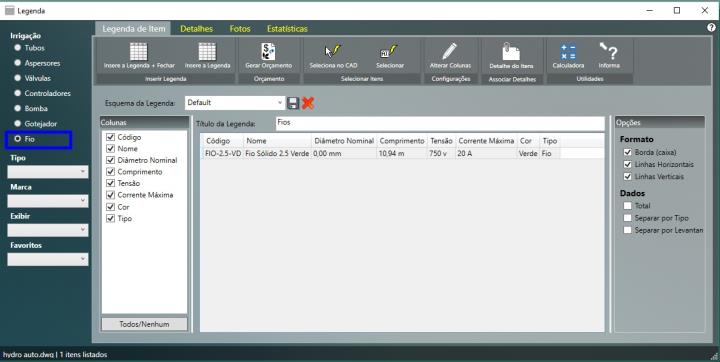Sort by Nome column header
Screen dimensions: 720x362
[x=277, y=141]
